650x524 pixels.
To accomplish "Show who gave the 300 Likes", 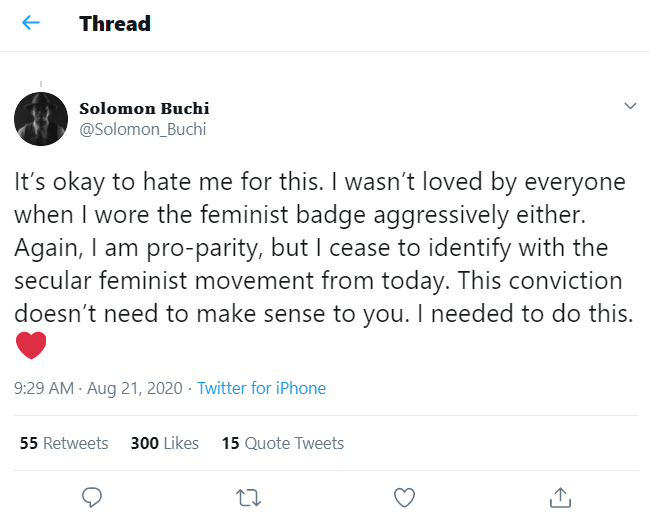I will 165,442.
